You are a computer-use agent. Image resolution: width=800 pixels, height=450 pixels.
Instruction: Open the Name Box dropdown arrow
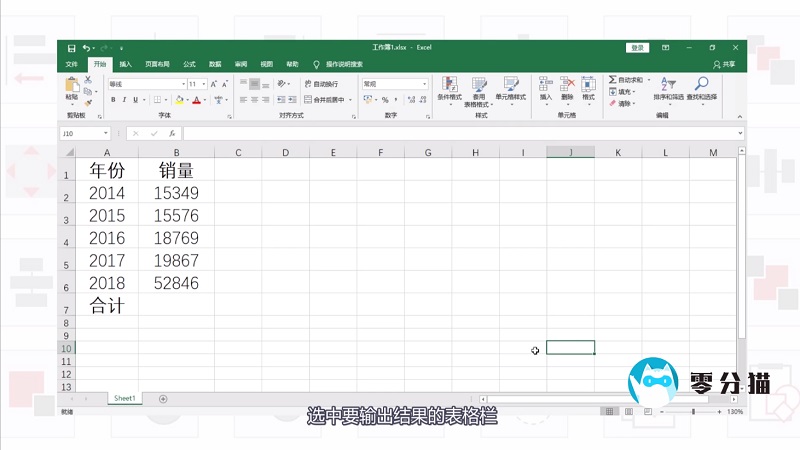106,133
